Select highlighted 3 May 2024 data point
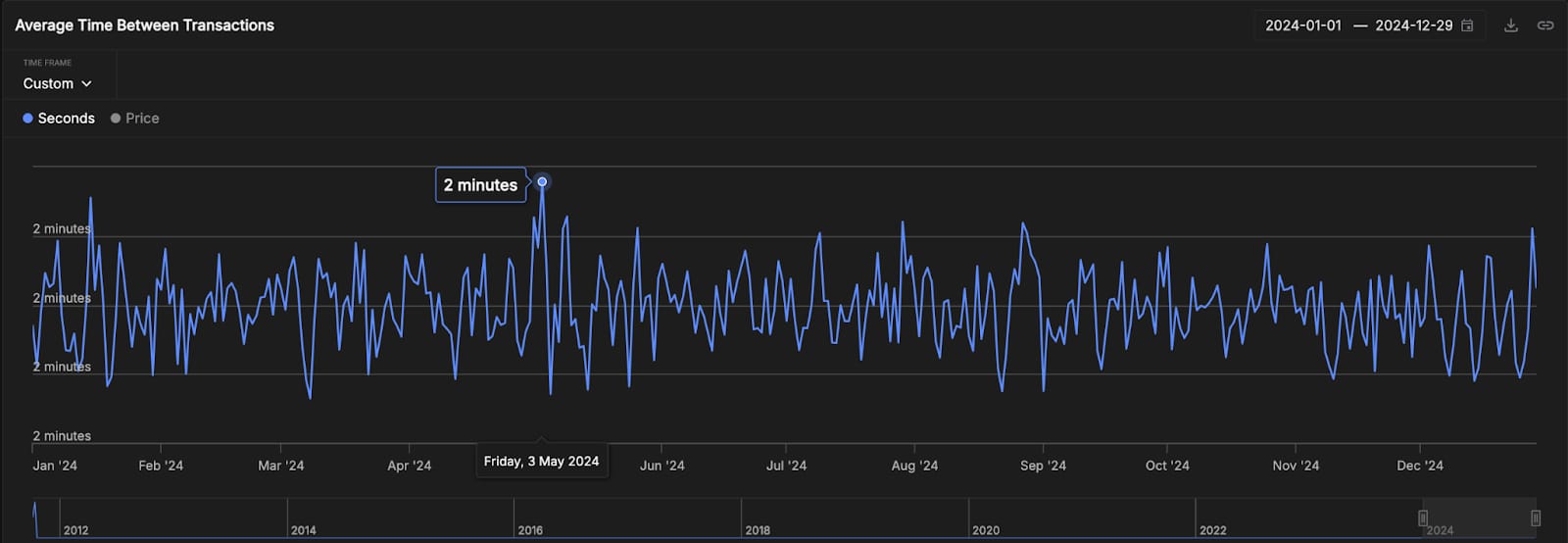1568x543 pixels. tap(542, 181)
